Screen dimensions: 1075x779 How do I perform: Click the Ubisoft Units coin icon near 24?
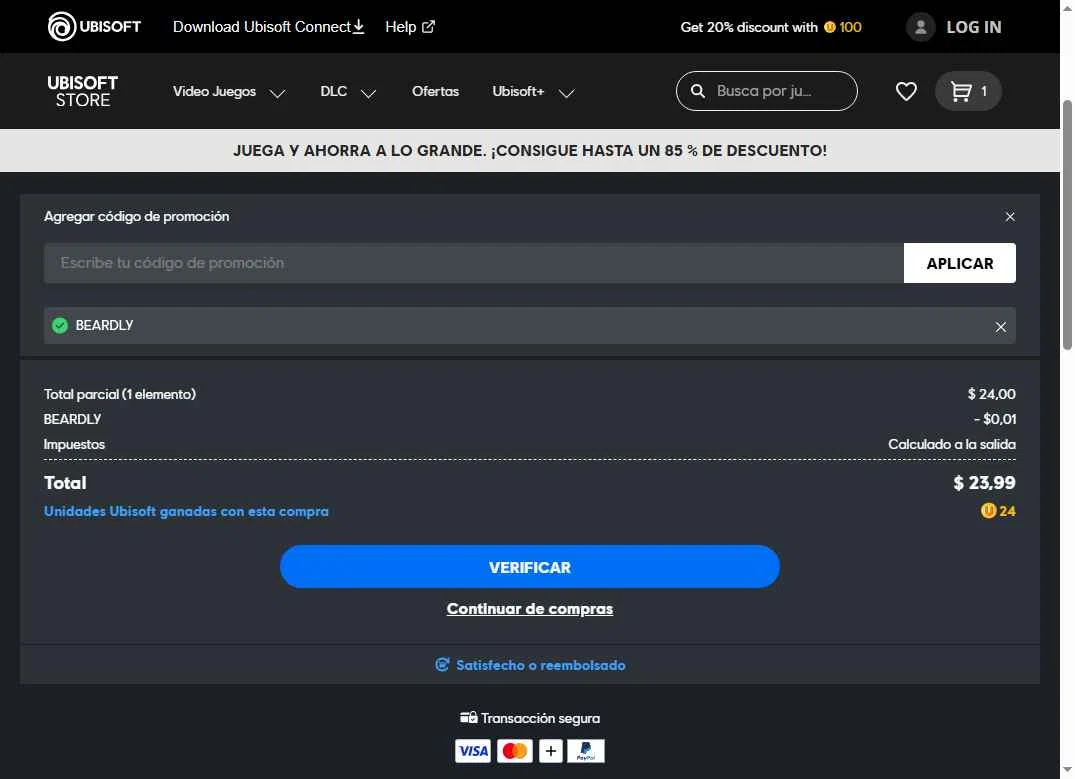point(988,511)
